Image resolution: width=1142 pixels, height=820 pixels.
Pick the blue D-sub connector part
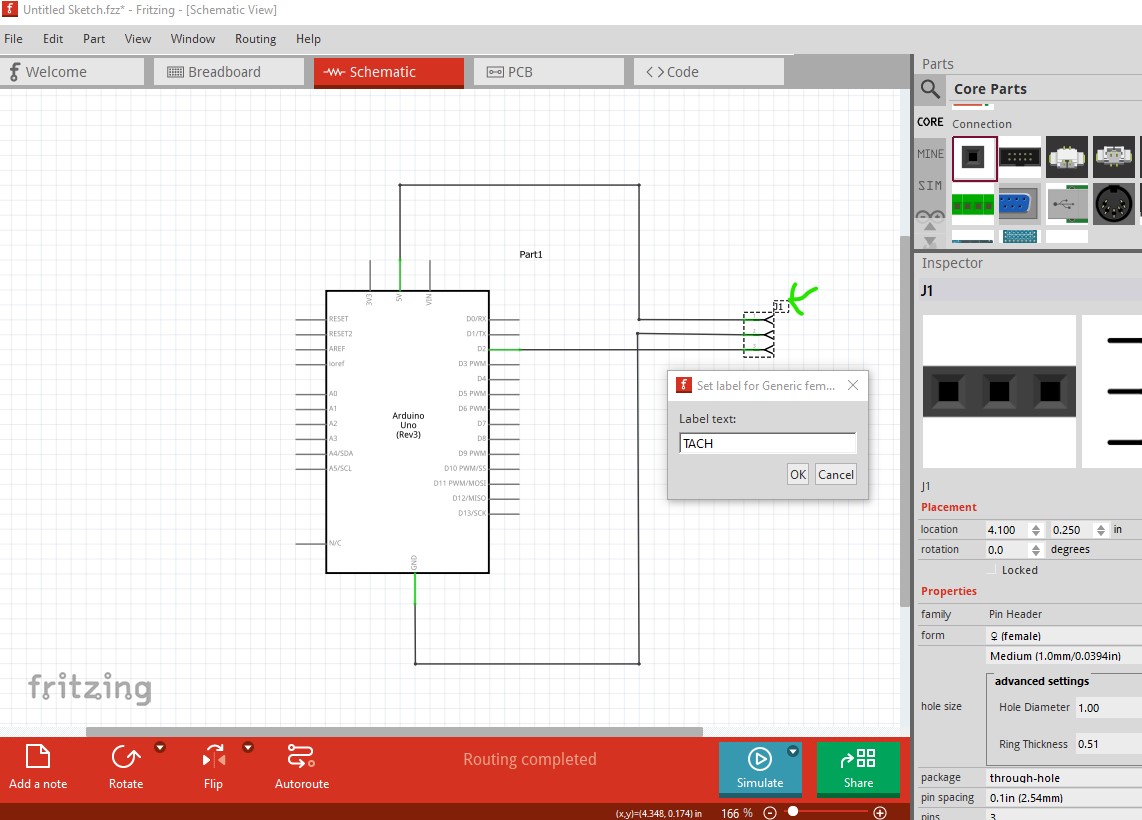tap(1019, 204)
